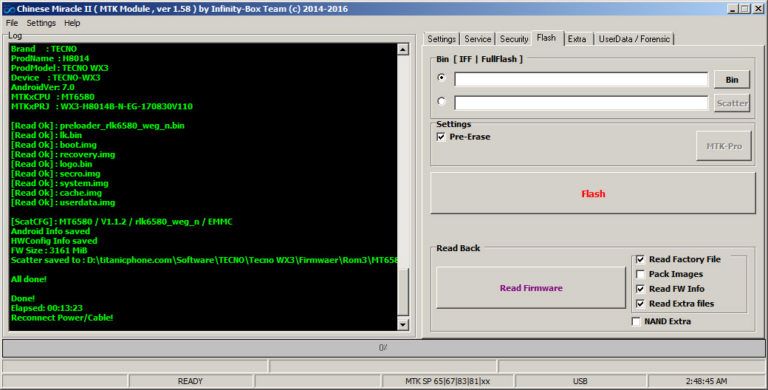Close the Chinese Miracle II window

757,9
